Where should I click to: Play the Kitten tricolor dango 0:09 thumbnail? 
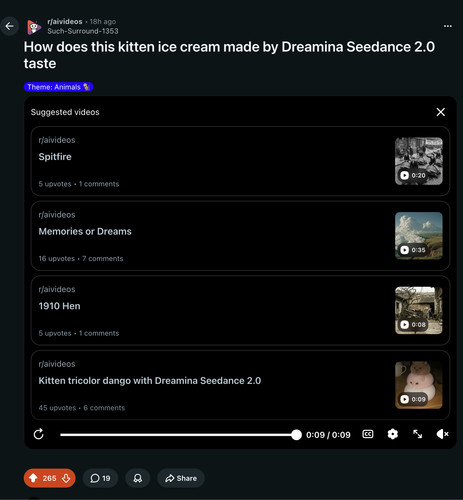pos(419,385)
